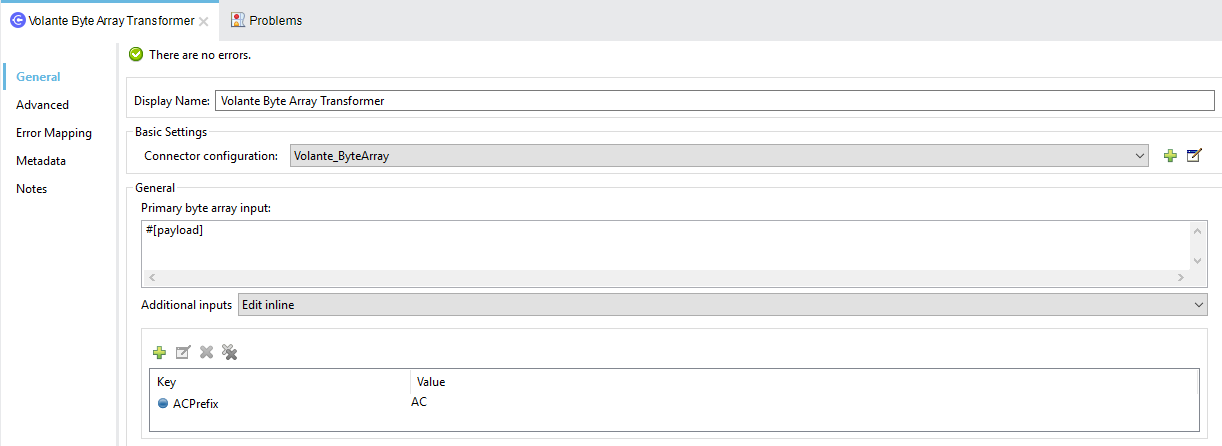Image resolution: width=1222 pixels, height=446 pixels.
Task: Edit the Volante_ByteArray connector configuration
Action: point(1193,155)
